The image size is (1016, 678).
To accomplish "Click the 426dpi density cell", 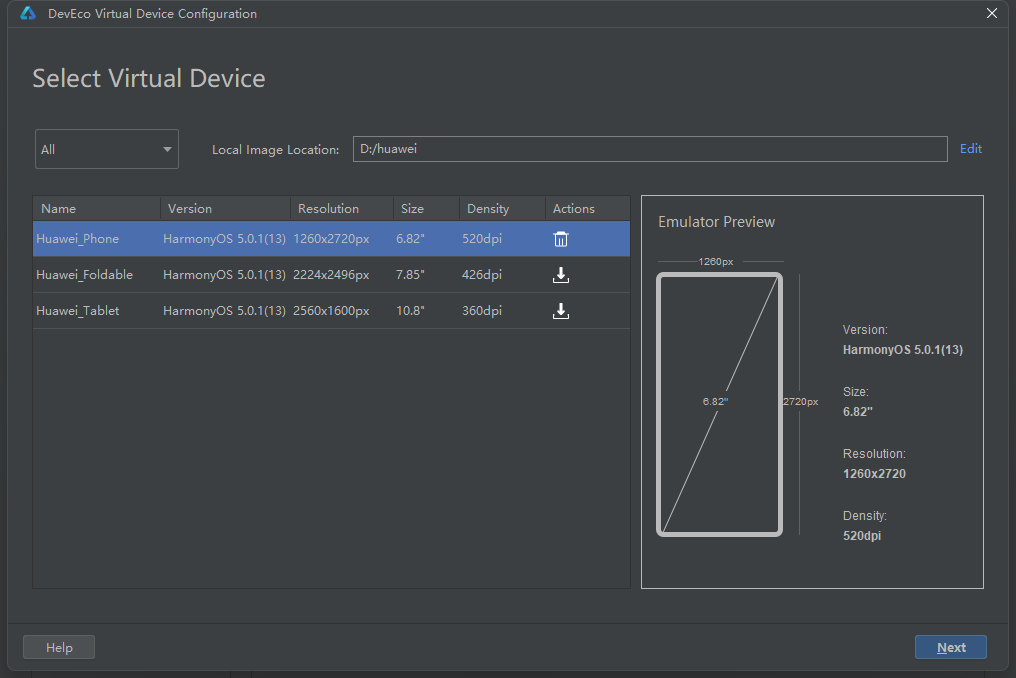I will tap(481, 275).
